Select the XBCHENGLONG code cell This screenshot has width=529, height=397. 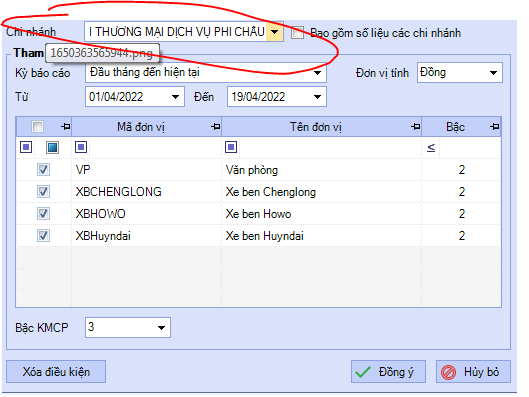pos(146,192)
